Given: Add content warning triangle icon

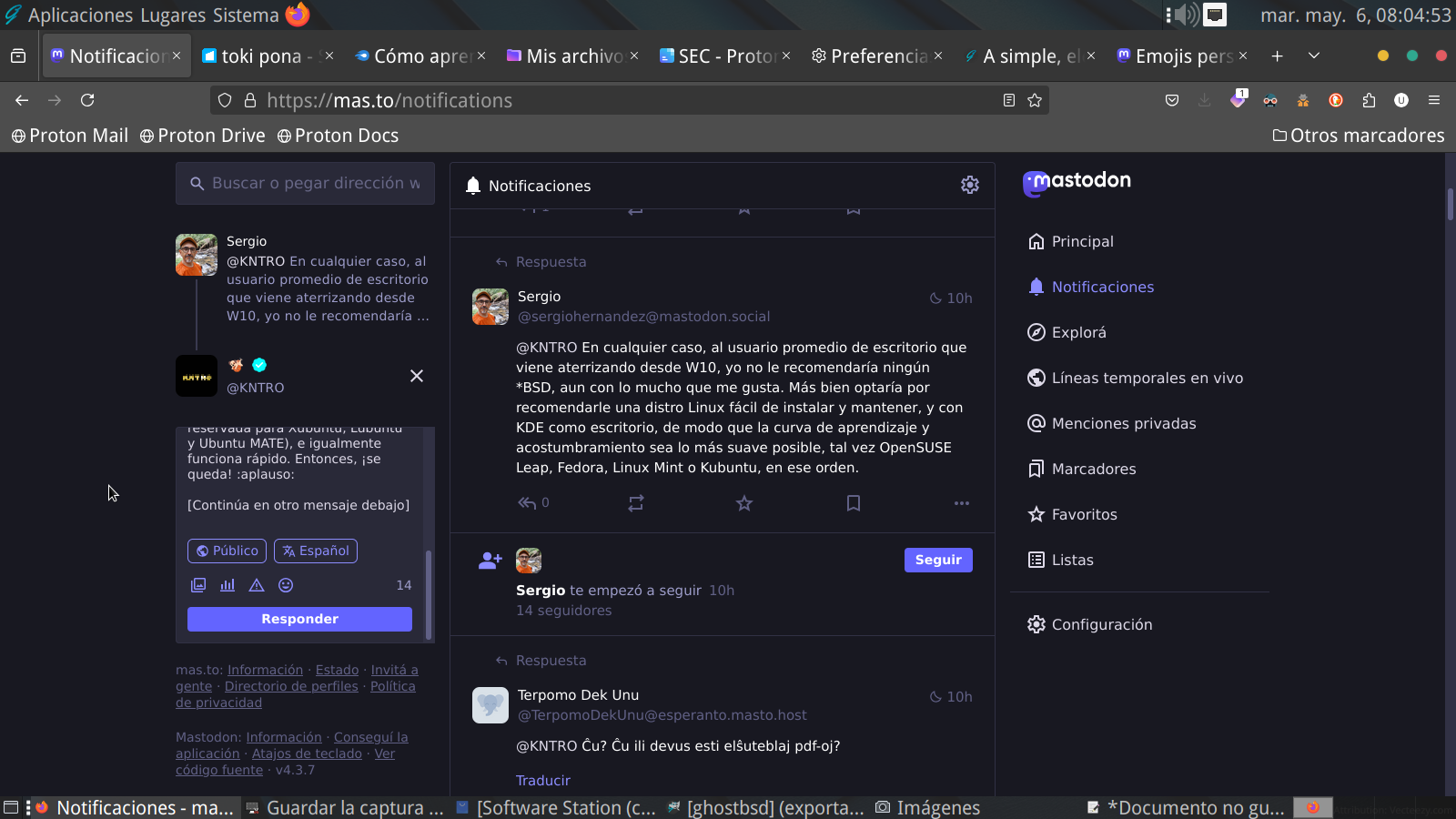Looking at the screenshot, I should tap(257, 585).
